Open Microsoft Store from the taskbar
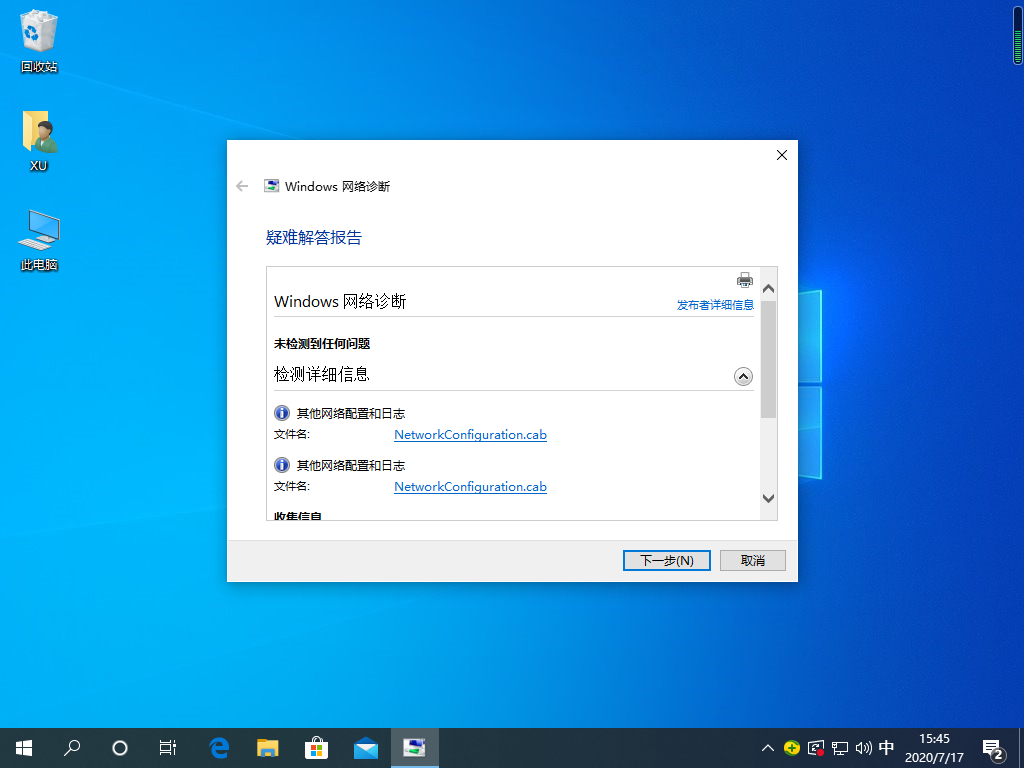 (316, 748)
